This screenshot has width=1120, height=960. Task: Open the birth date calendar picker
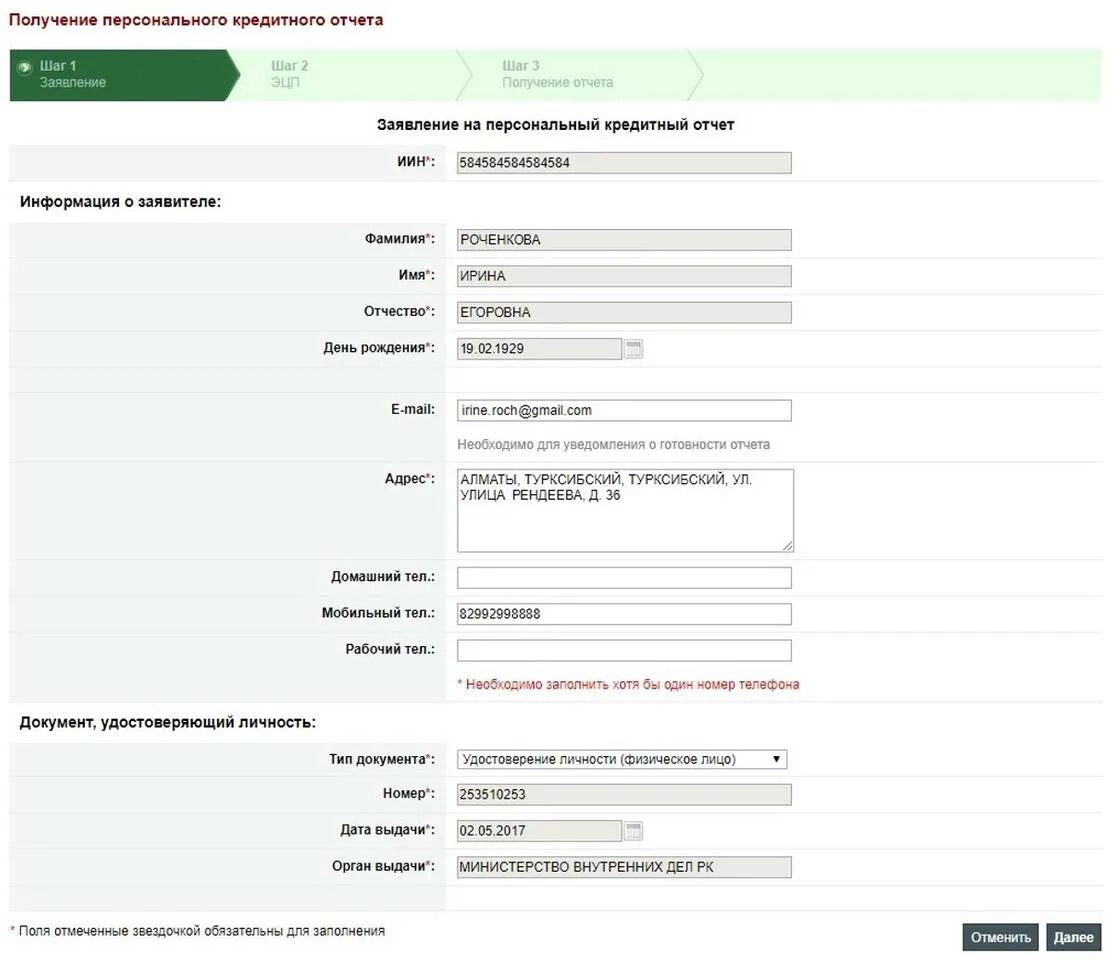coord(634,349)
